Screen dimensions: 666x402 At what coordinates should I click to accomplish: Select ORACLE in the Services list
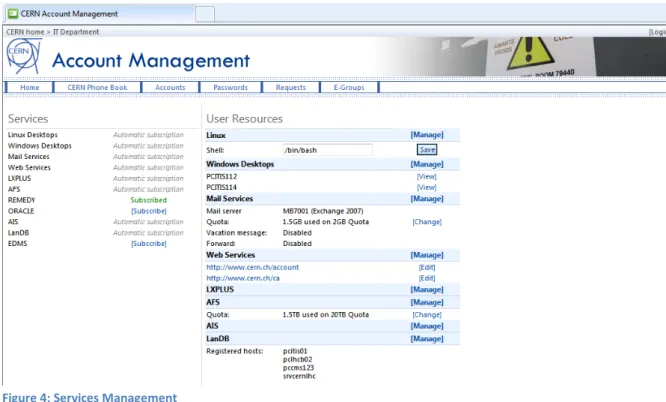click(21, 211)
